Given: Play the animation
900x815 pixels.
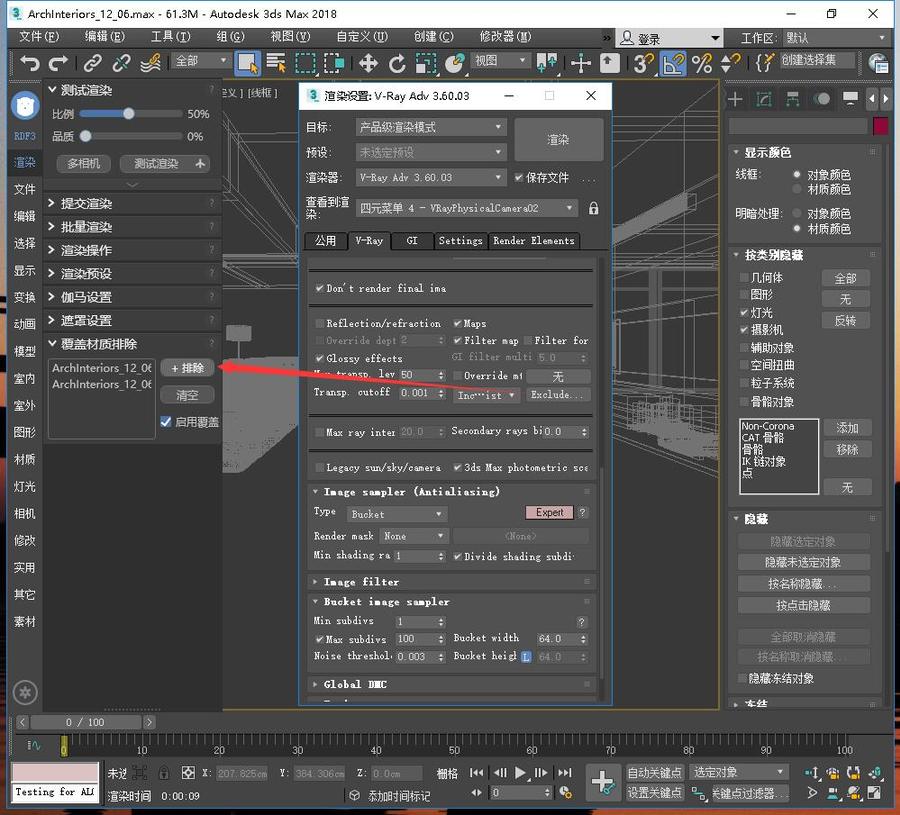Looking at the screenshot, I should 520,773.
